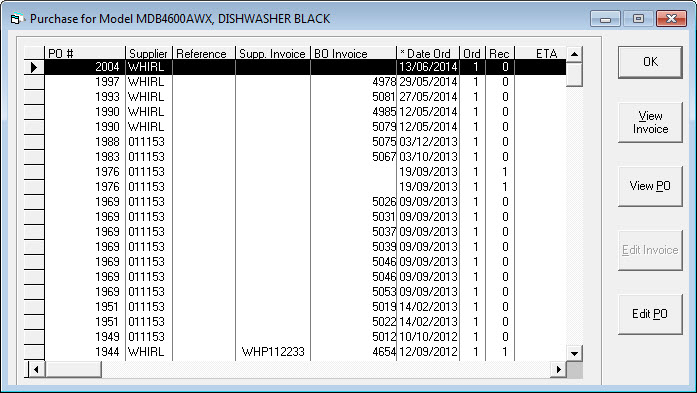Click WHIRL supplier cell in PO 1993 row
Image resolution: width=697 pixels, height=393 pixels.
148,97
